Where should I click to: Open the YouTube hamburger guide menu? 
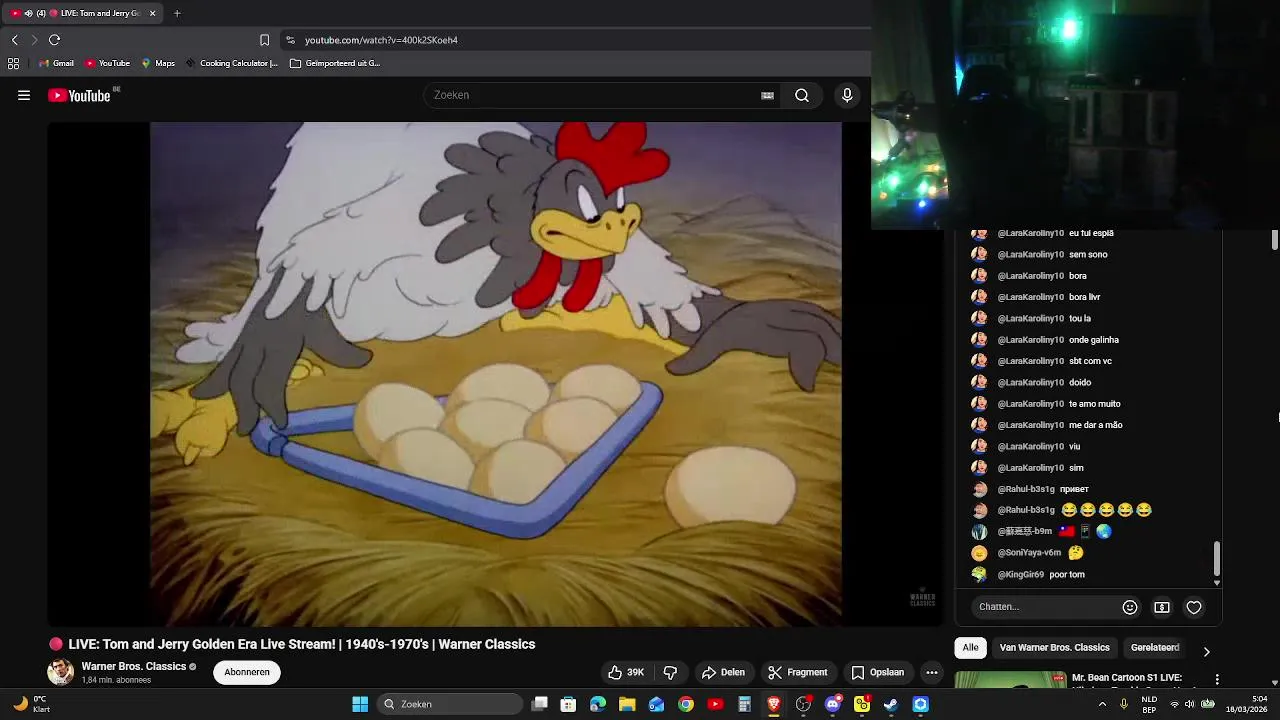click(x=24, y=95)
